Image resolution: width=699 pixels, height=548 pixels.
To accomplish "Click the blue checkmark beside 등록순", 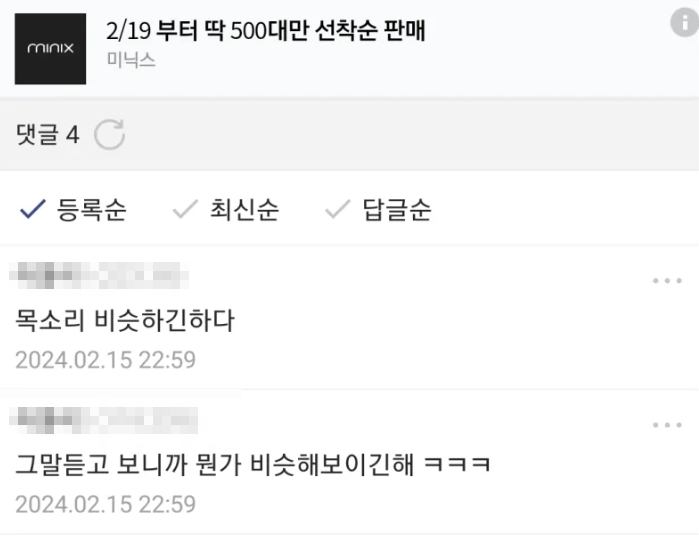I will (33, 209).
